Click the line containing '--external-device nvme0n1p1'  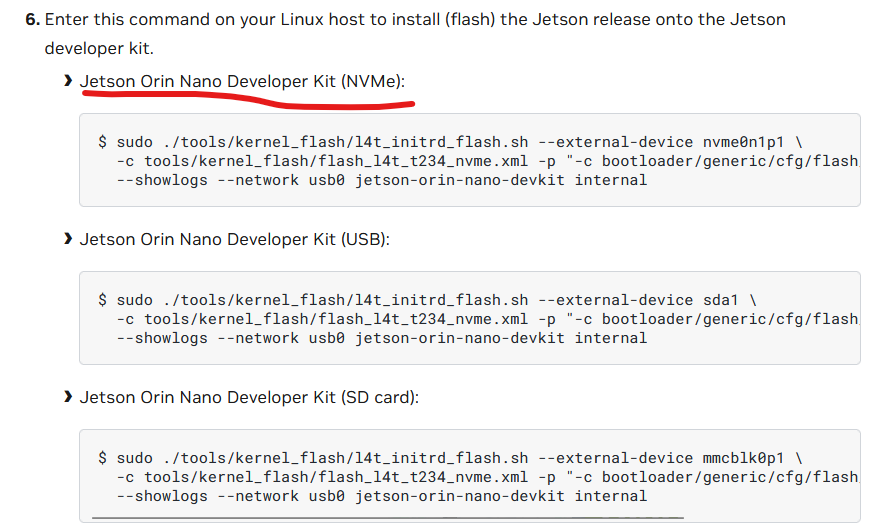point(450,142)
